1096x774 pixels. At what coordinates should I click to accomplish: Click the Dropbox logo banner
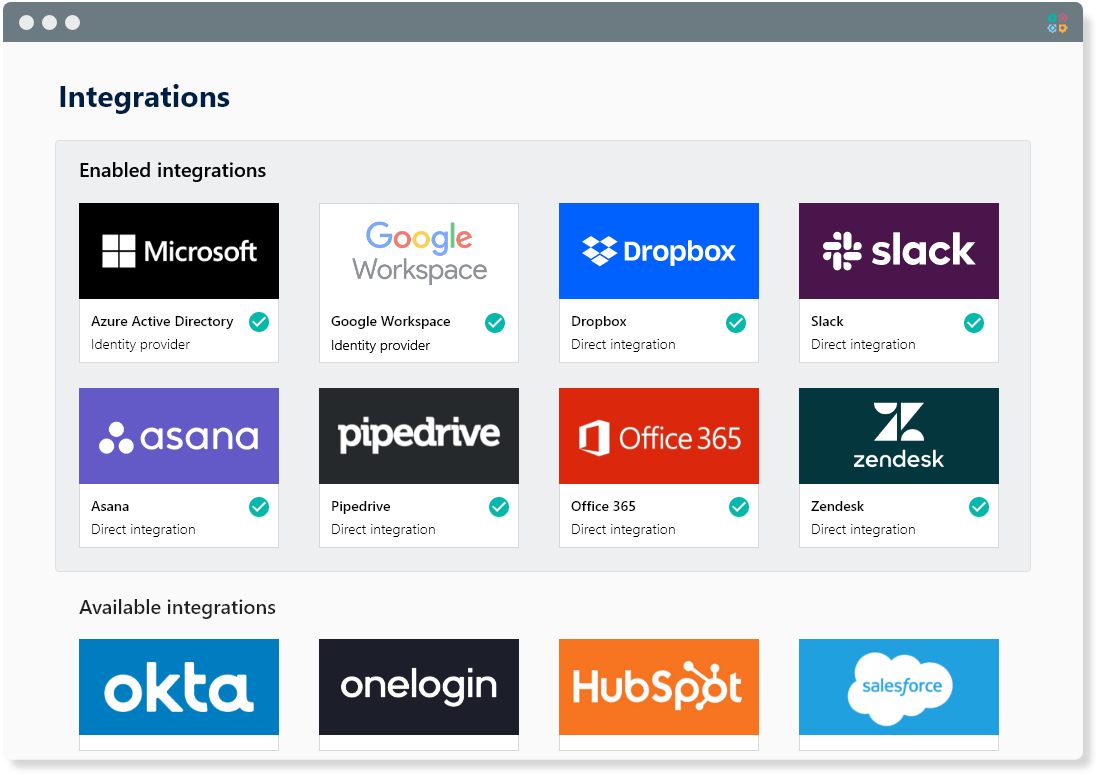pyautogui.click(x=658, y=251)
